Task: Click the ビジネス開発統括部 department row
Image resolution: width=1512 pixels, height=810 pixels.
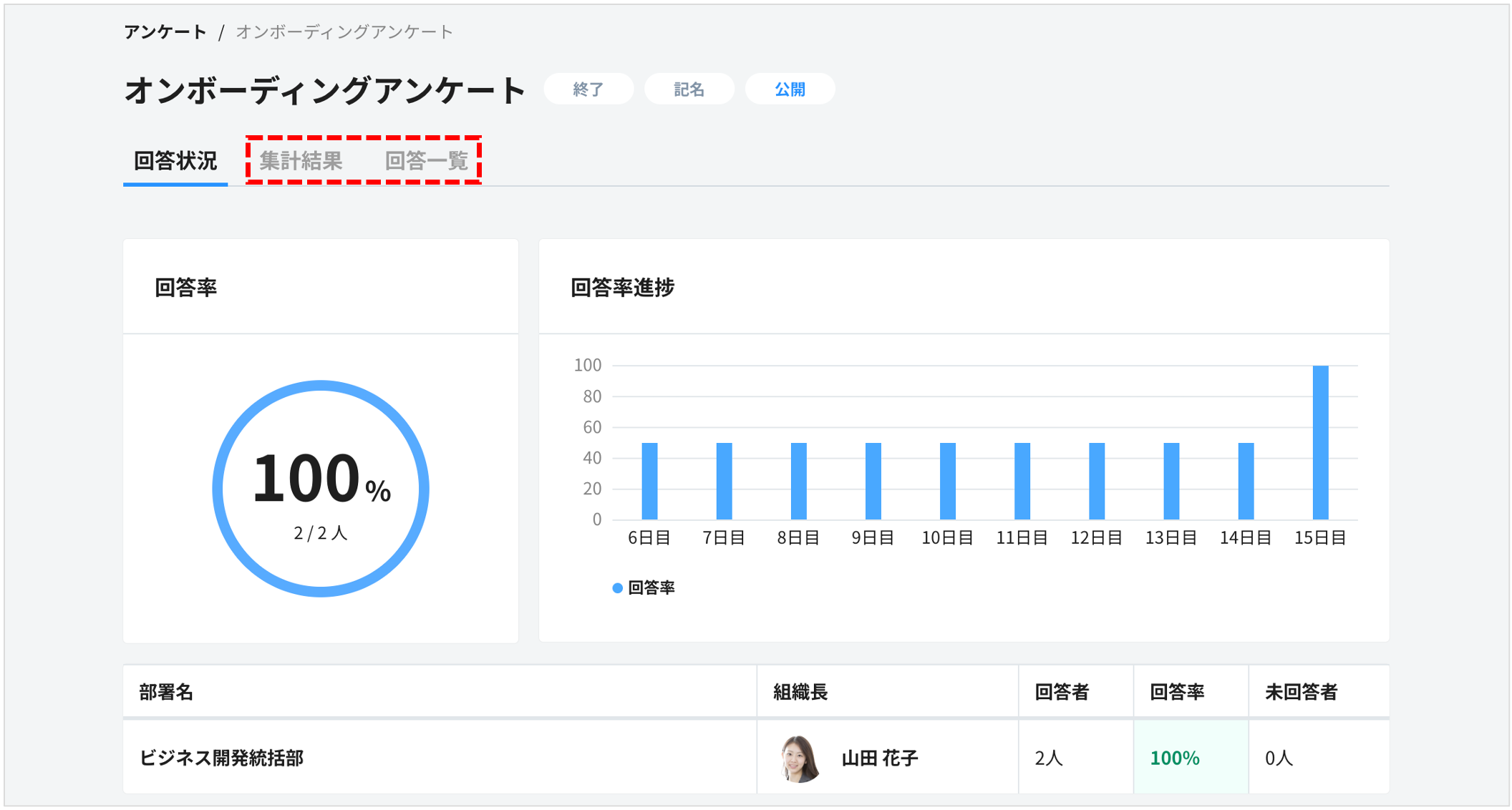Action: 222,757
